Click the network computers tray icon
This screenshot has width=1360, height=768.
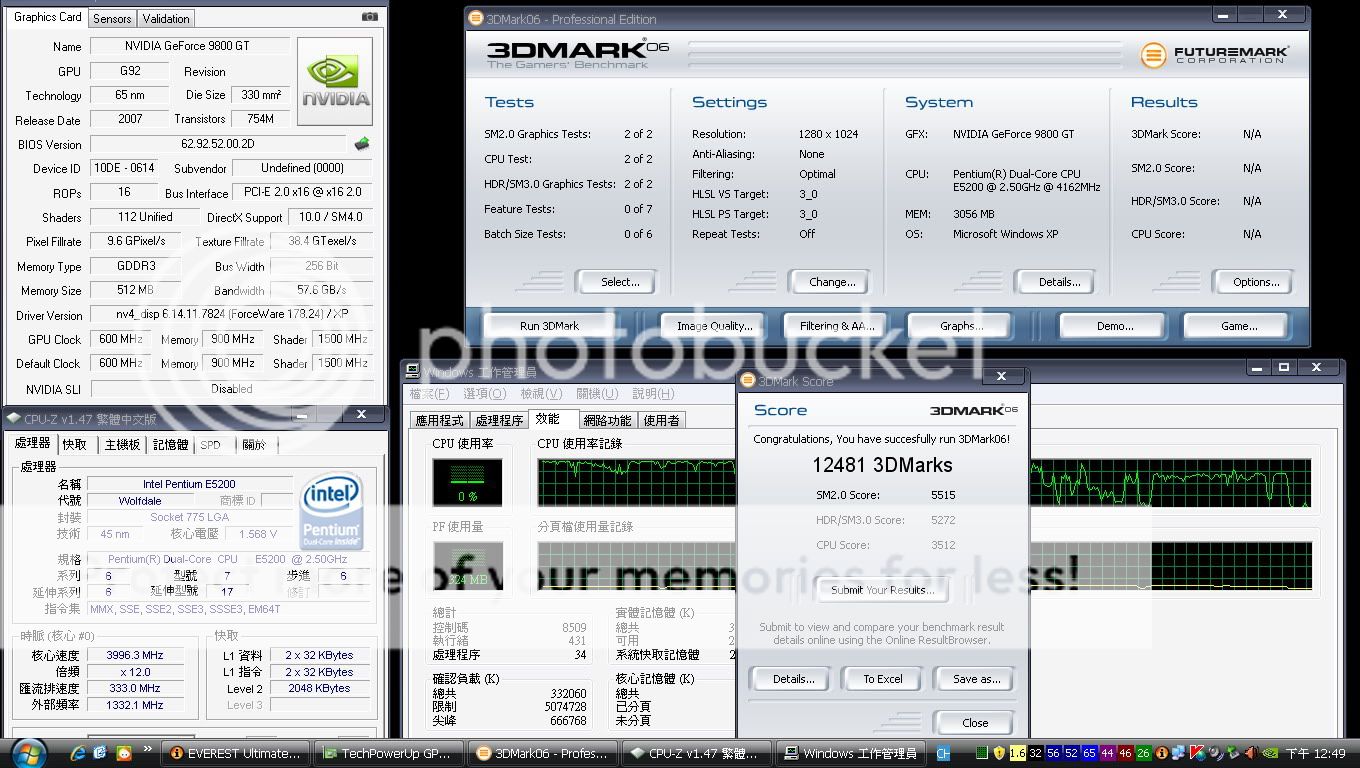tap(1180, 753)
